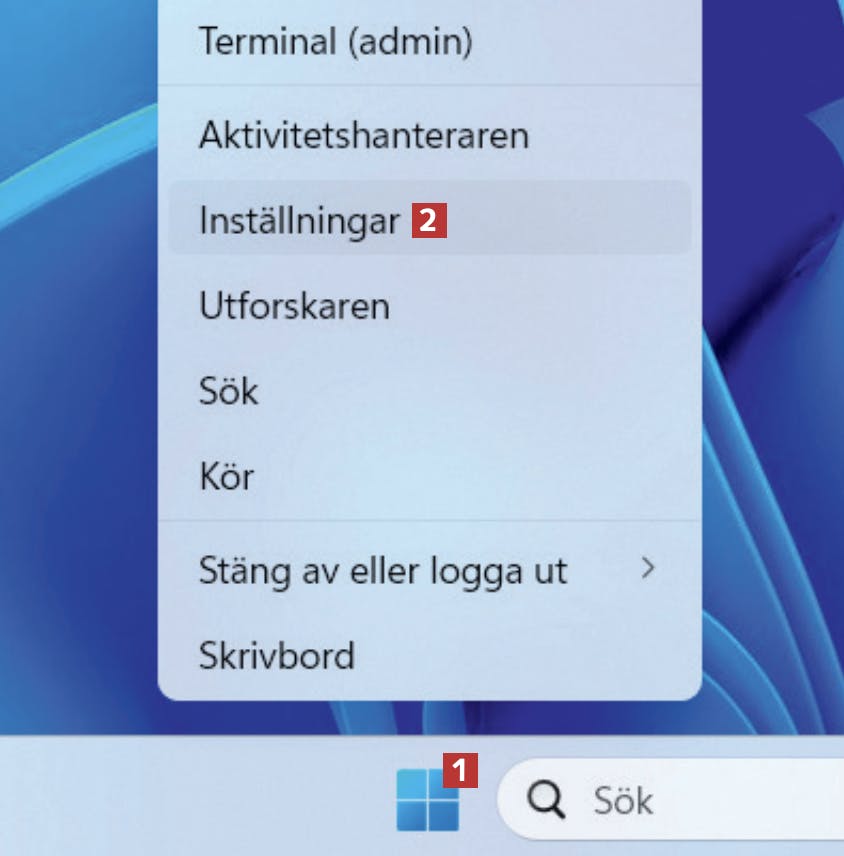Click the Sök placeholder text in the taskbar

pyautogui.click(x=623, y=800)
